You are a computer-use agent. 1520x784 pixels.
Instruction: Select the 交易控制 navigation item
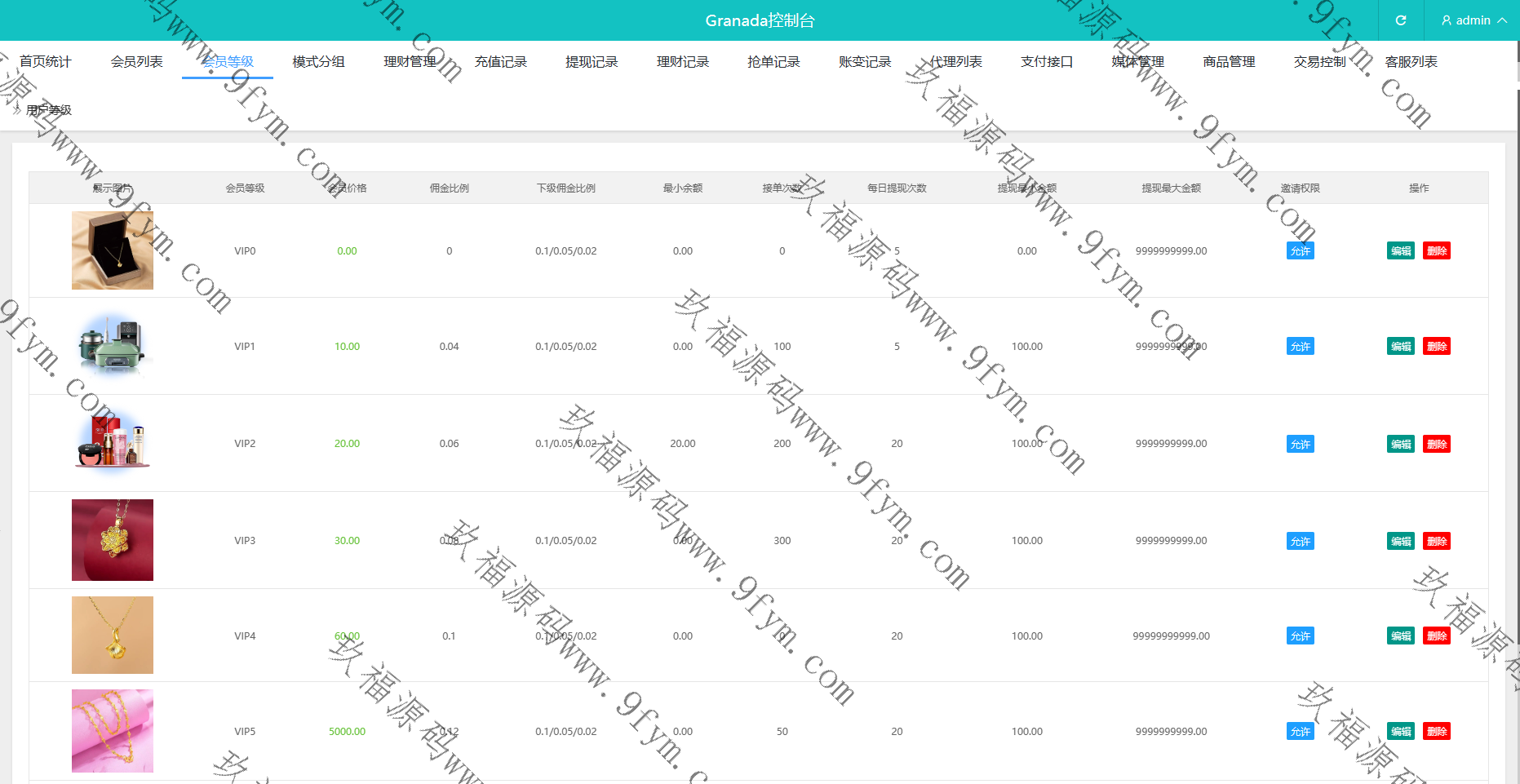[x=1319, y=62]
